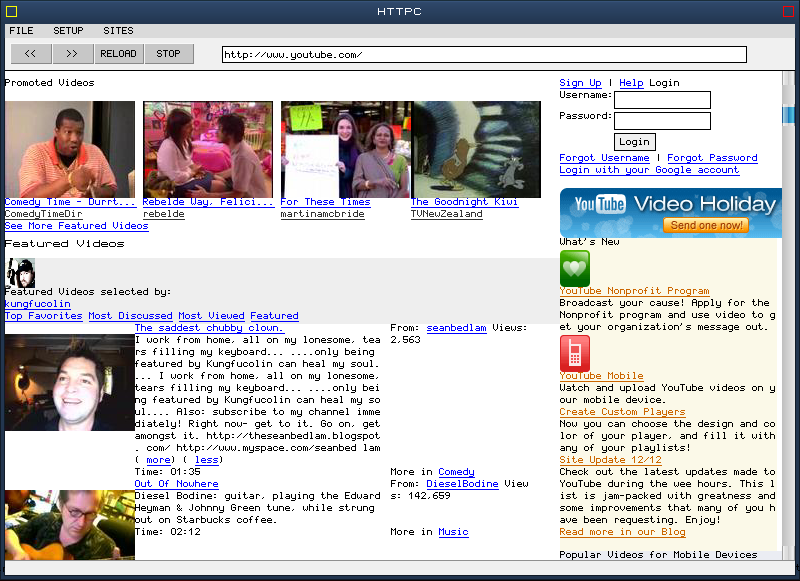
Task: Visit the ComedyTimeDir channel
Action: point(43,214)
